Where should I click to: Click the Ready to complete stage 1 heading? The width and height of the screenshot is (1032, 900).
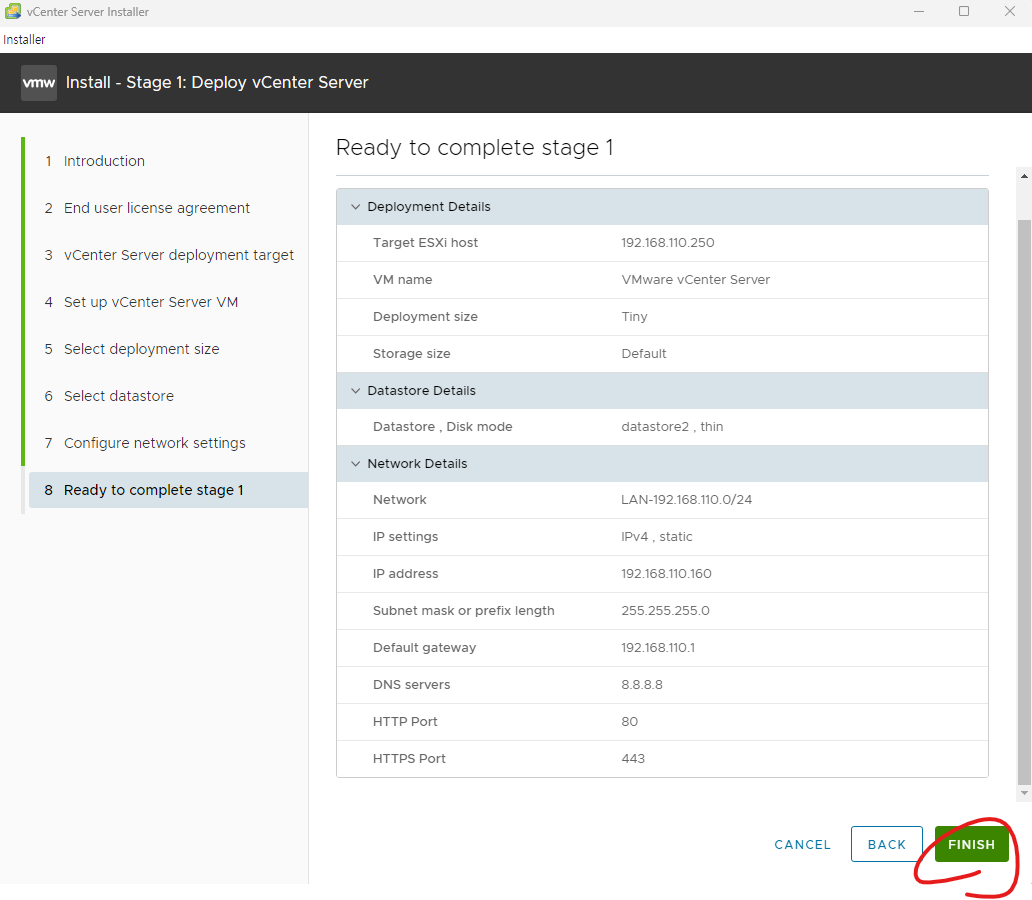475,148
